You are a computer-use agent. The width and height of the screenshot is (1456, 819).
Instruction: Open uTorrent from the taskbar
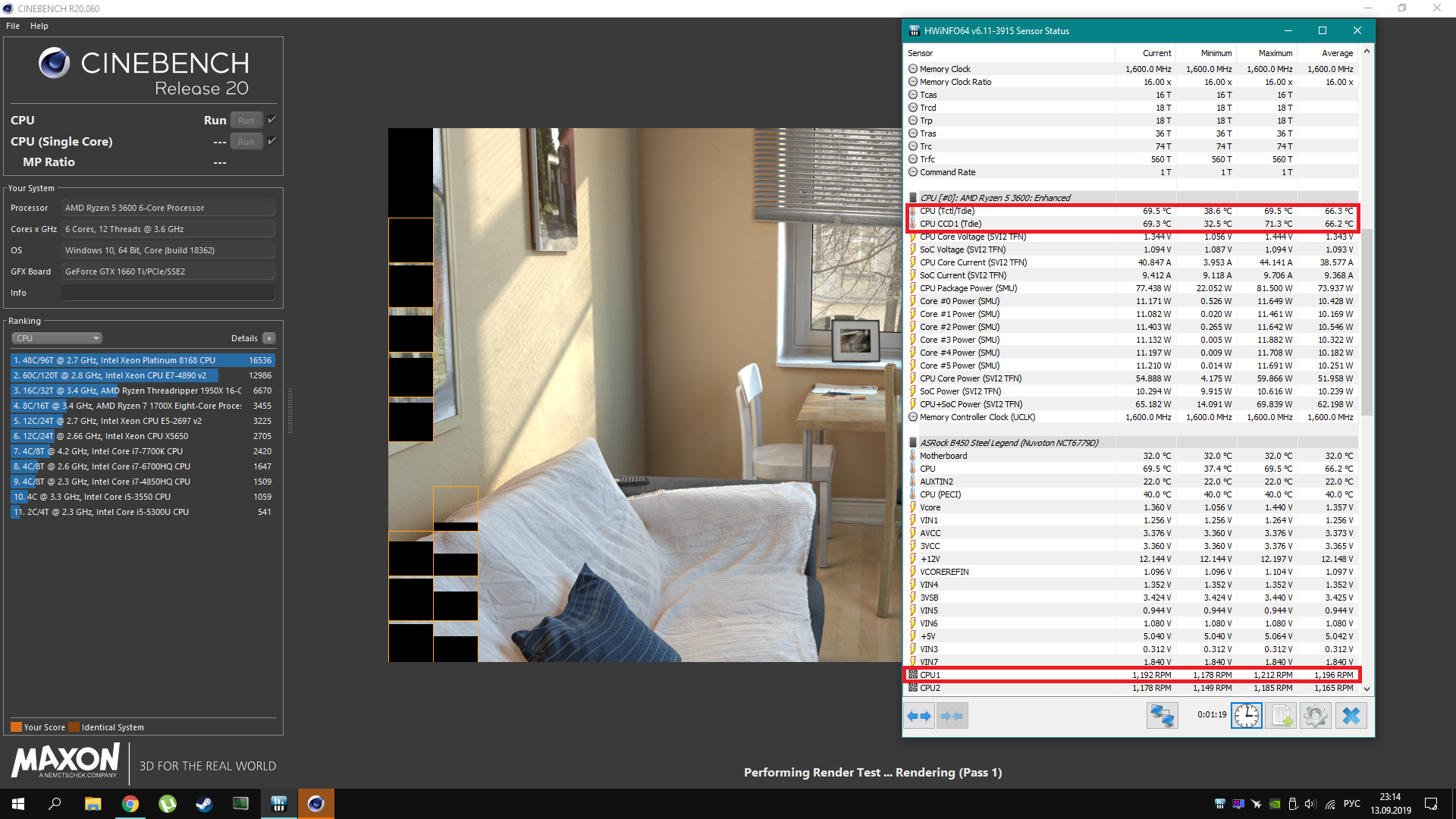click(x=167, y=804)
